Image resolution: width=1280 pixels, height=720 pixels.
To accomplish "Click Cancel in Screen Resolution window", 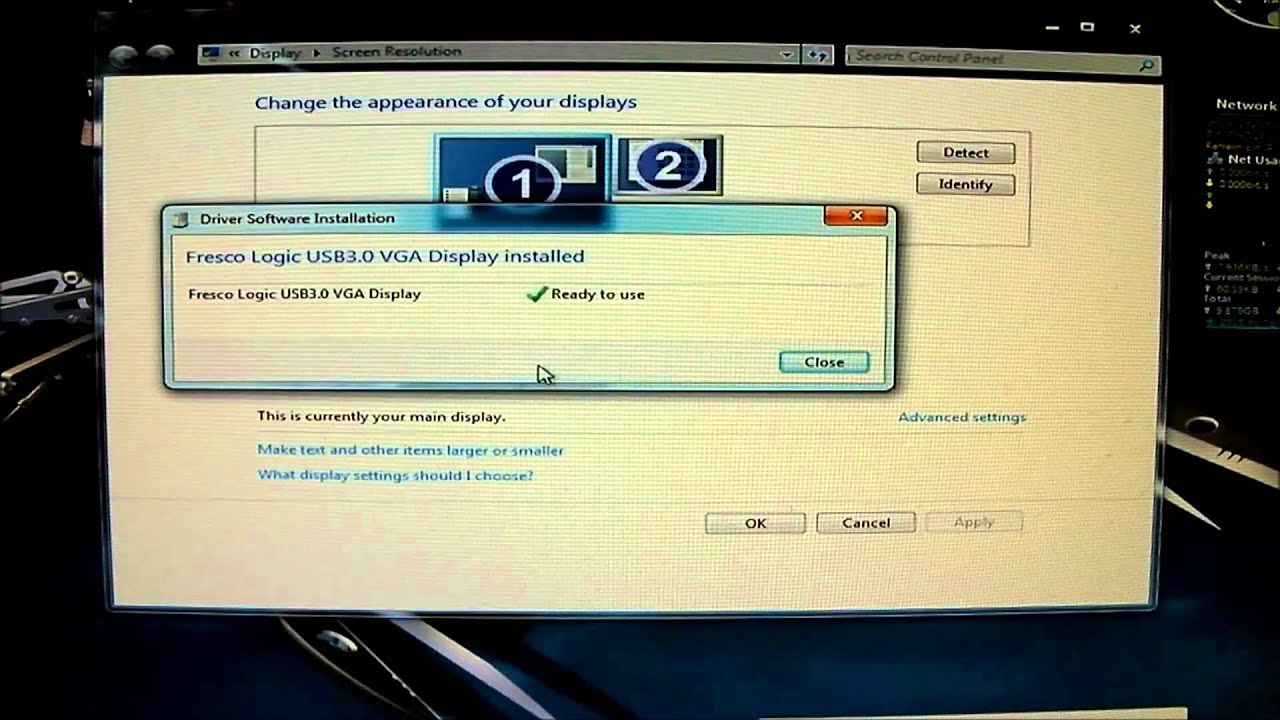I will [866, 523].
